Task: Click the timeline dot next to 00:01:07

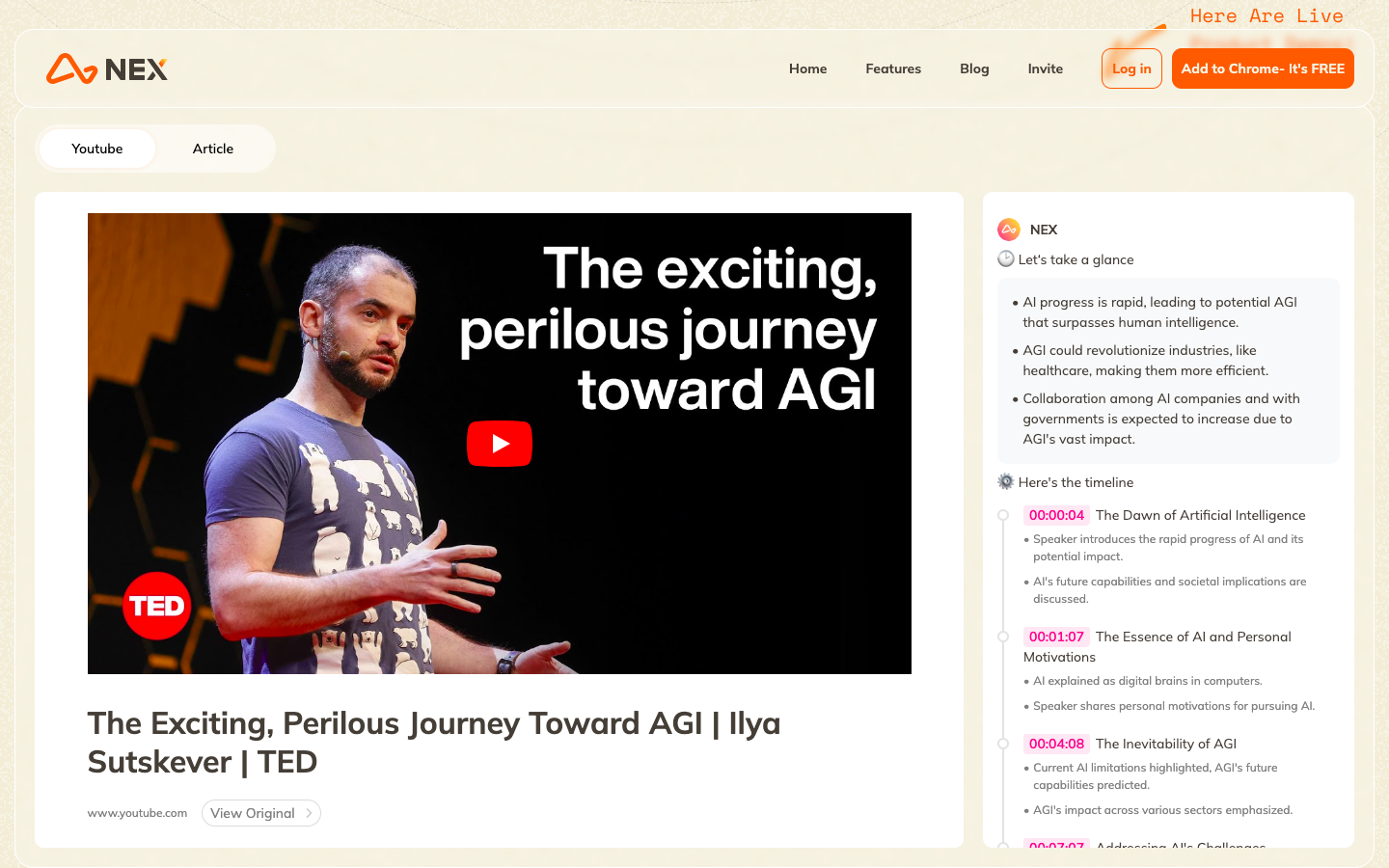Action: [1003, 637]
